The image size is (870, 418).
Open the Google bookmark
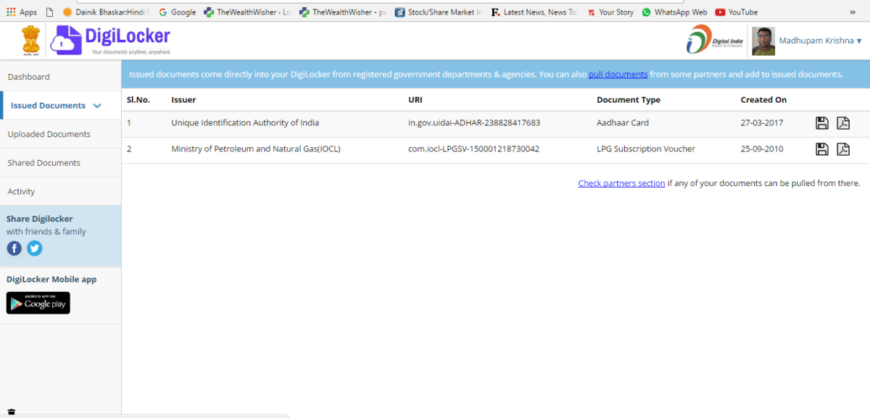pyautogui.click(x=177, y=12)
